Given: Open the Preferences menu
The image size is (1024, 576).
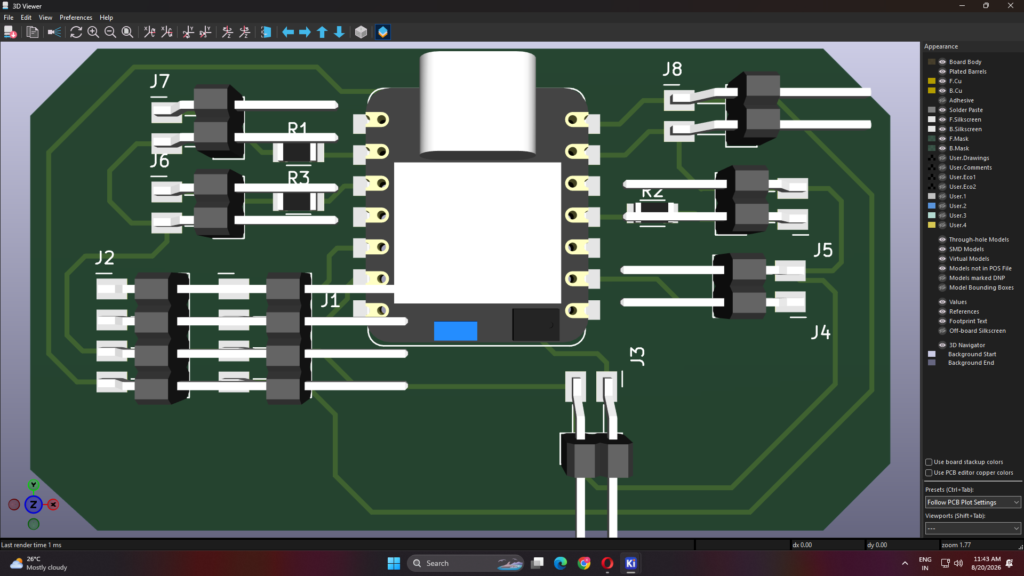Looking at the screenshot, I should [x=76, y=18].
